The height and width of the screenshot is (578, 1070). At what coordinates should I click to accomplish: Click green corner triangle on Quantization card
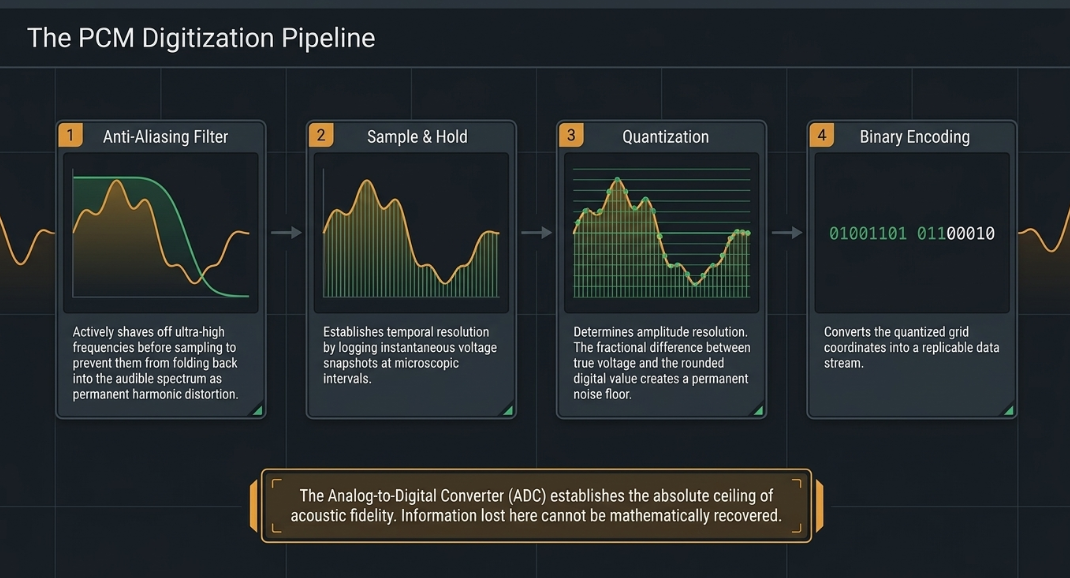759,411
